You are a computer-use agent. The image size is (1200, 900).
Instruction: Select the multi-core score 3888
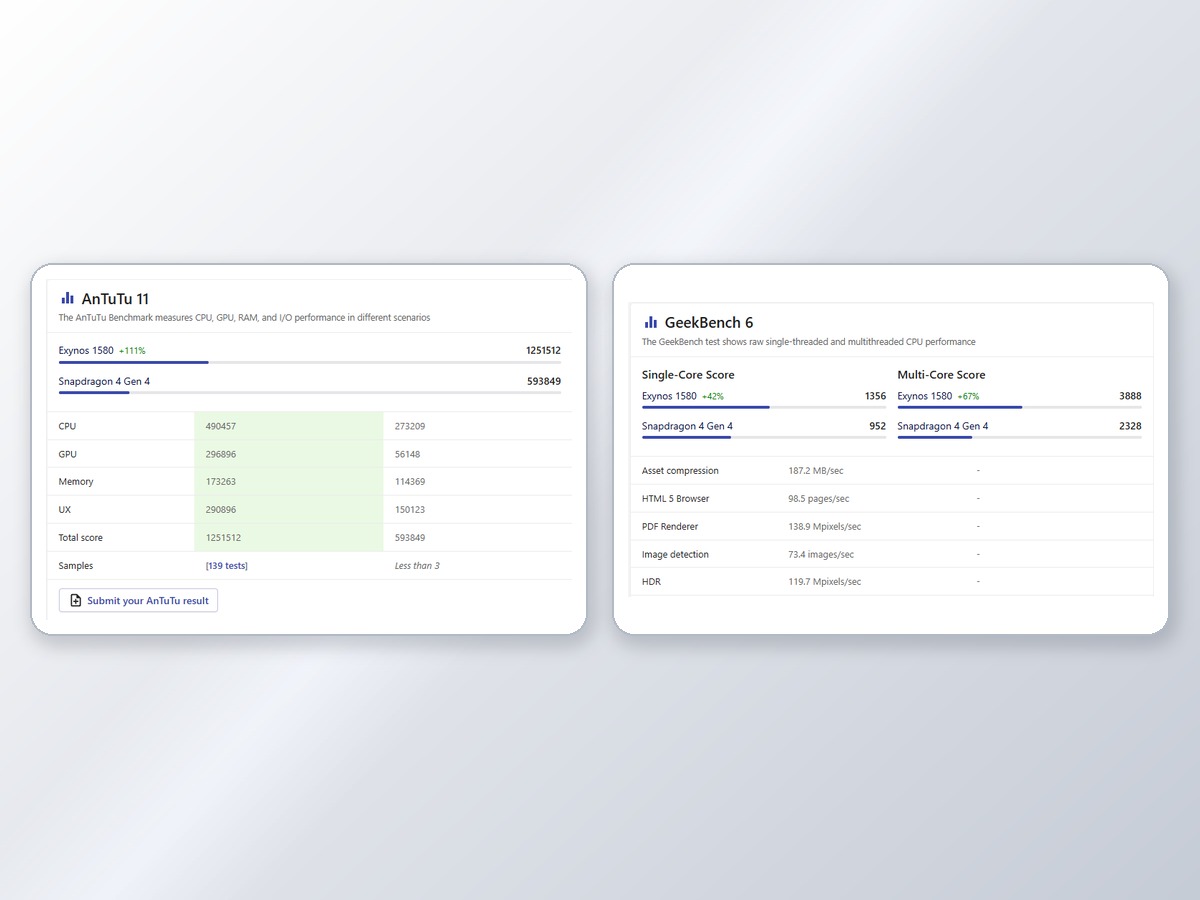1130,396
